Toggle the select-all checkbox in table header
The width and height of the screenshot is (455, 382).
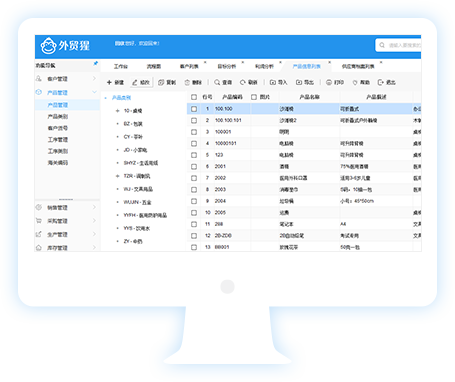(x=194, y=97)
